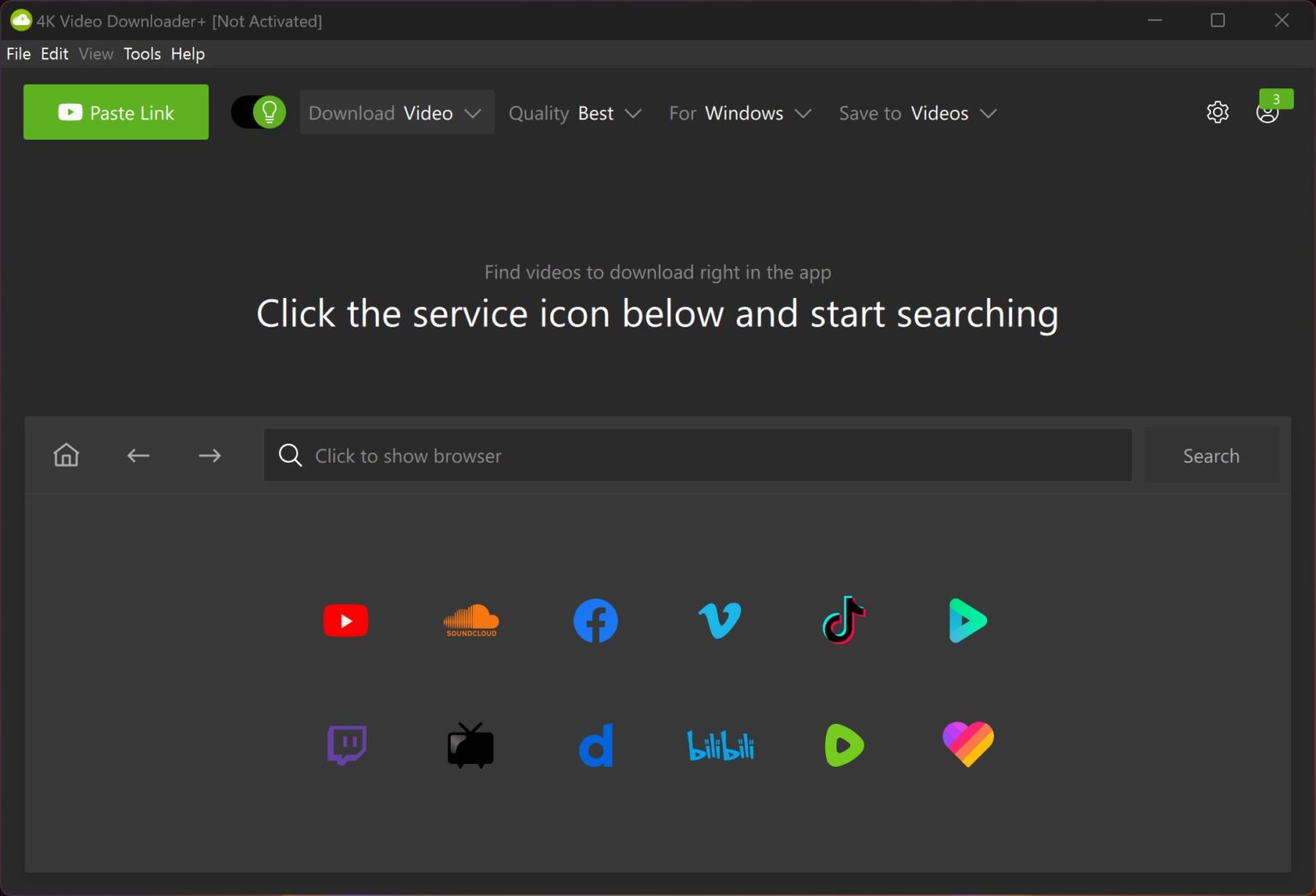Select the YouTube service icon
The width and height of the screenshot is (1316, 896).
pos(345,620)
